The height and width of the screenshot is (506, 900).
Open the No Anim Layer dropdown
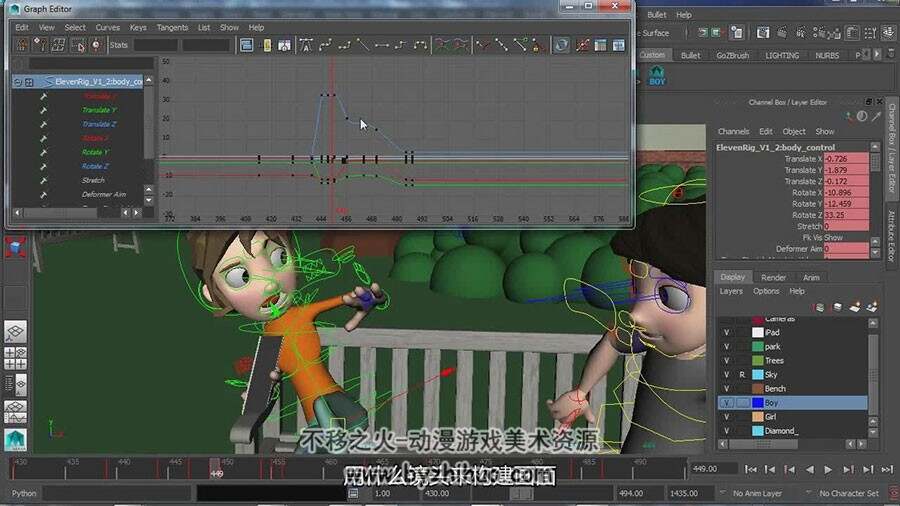pos(753,493)
